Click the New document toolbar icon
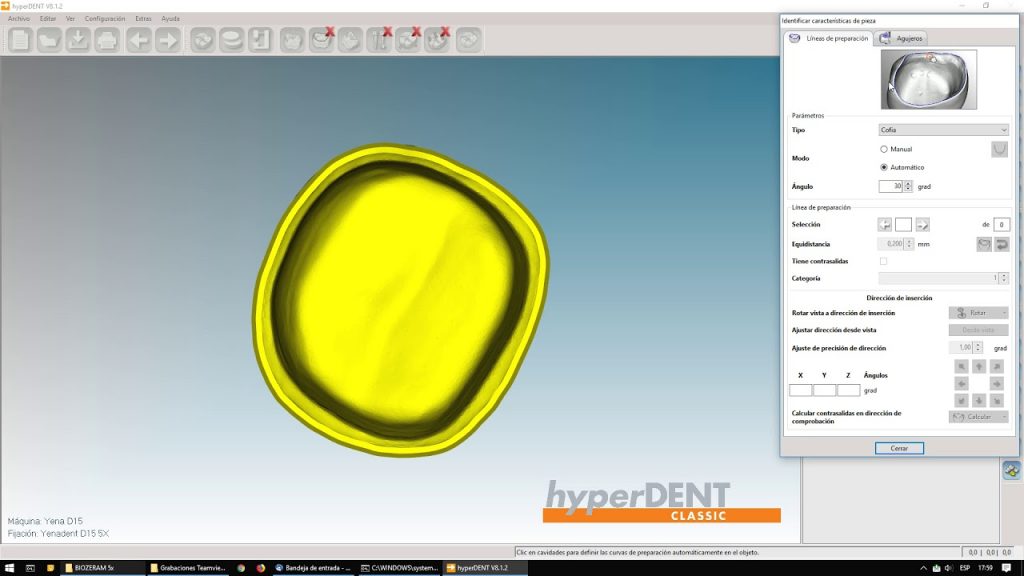1024x576 pixels. tap(21, 40)
